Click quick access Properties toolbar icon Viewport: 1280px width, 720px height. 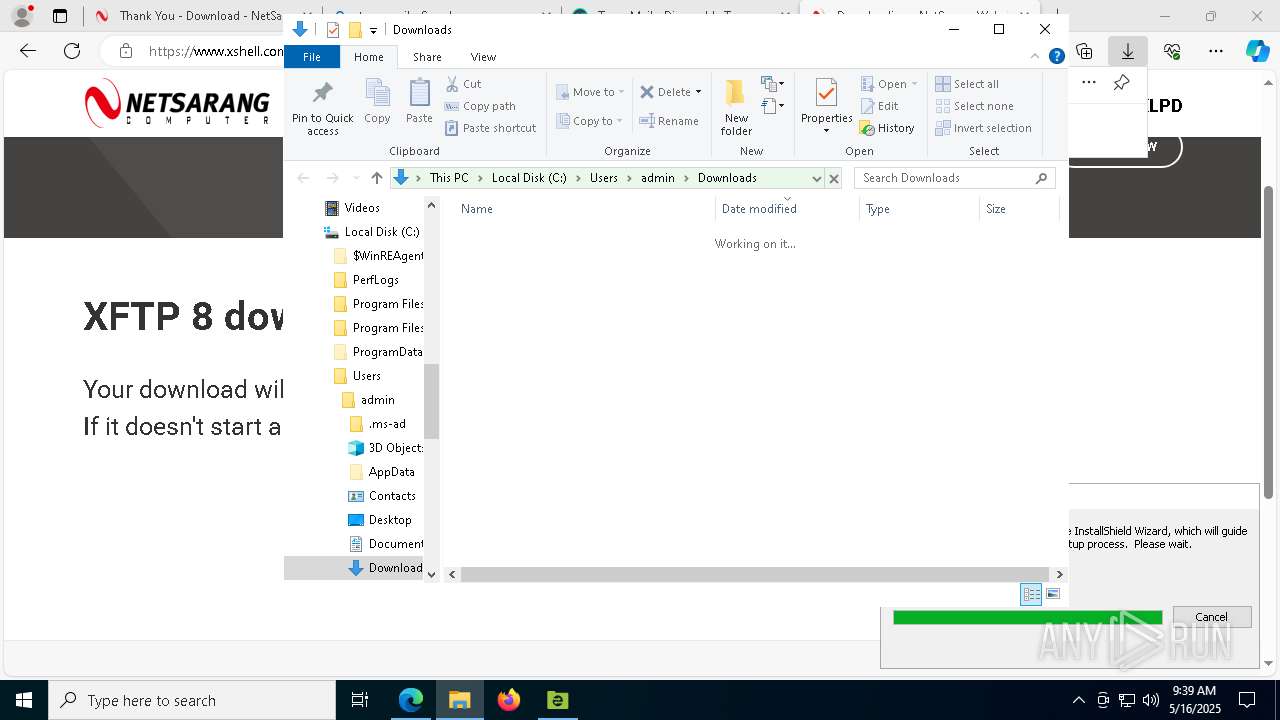tap(333, 30)
